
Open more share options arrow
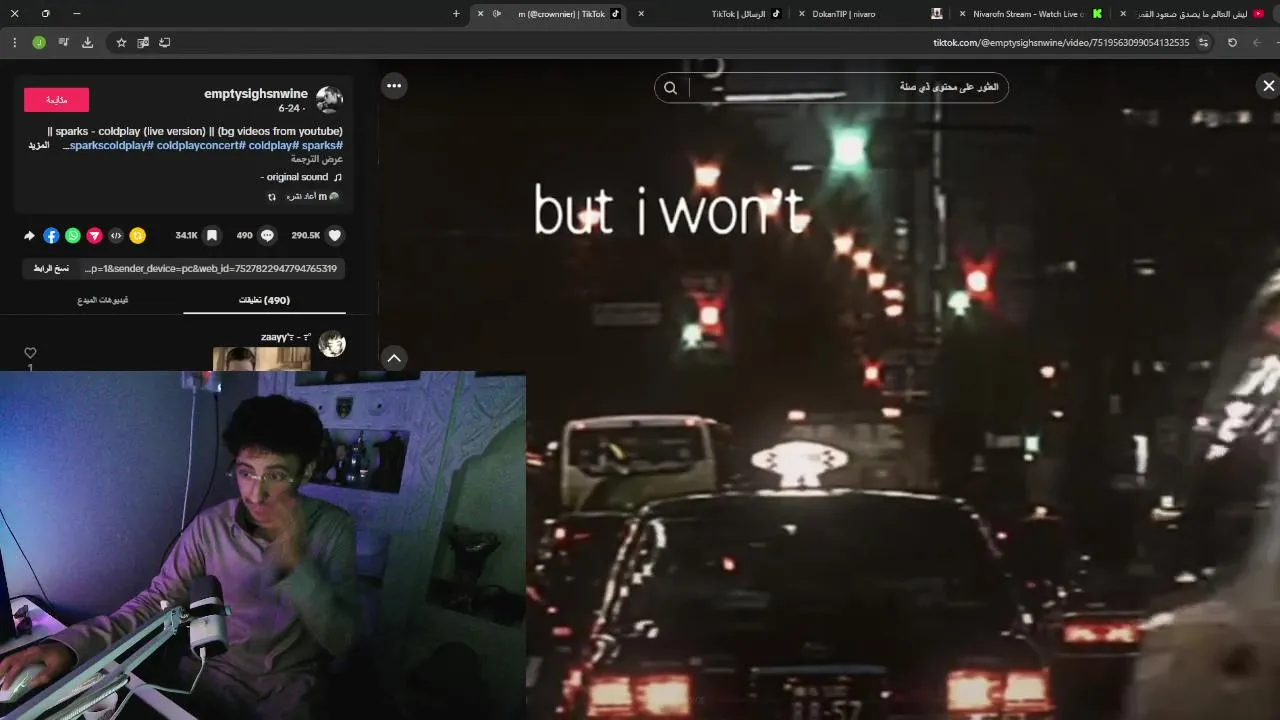click(29, 236)
